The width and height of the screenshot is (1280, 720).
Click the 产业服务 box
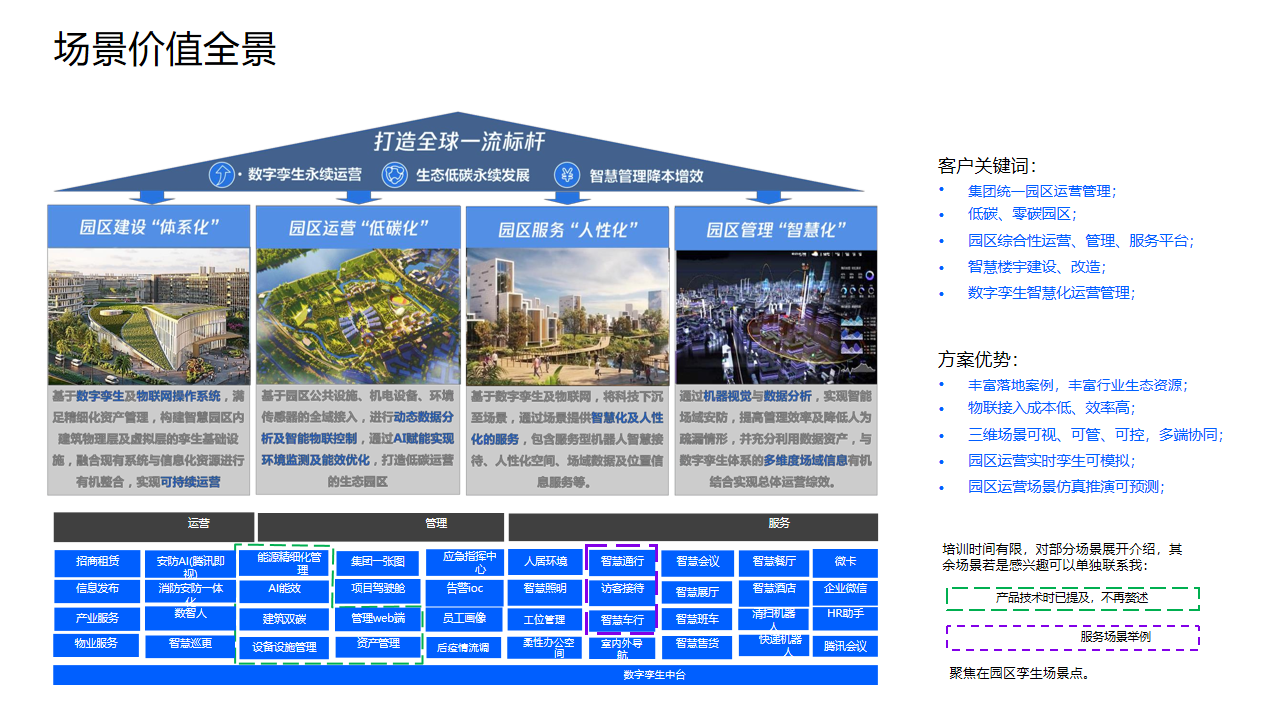(x=97, y=618)
